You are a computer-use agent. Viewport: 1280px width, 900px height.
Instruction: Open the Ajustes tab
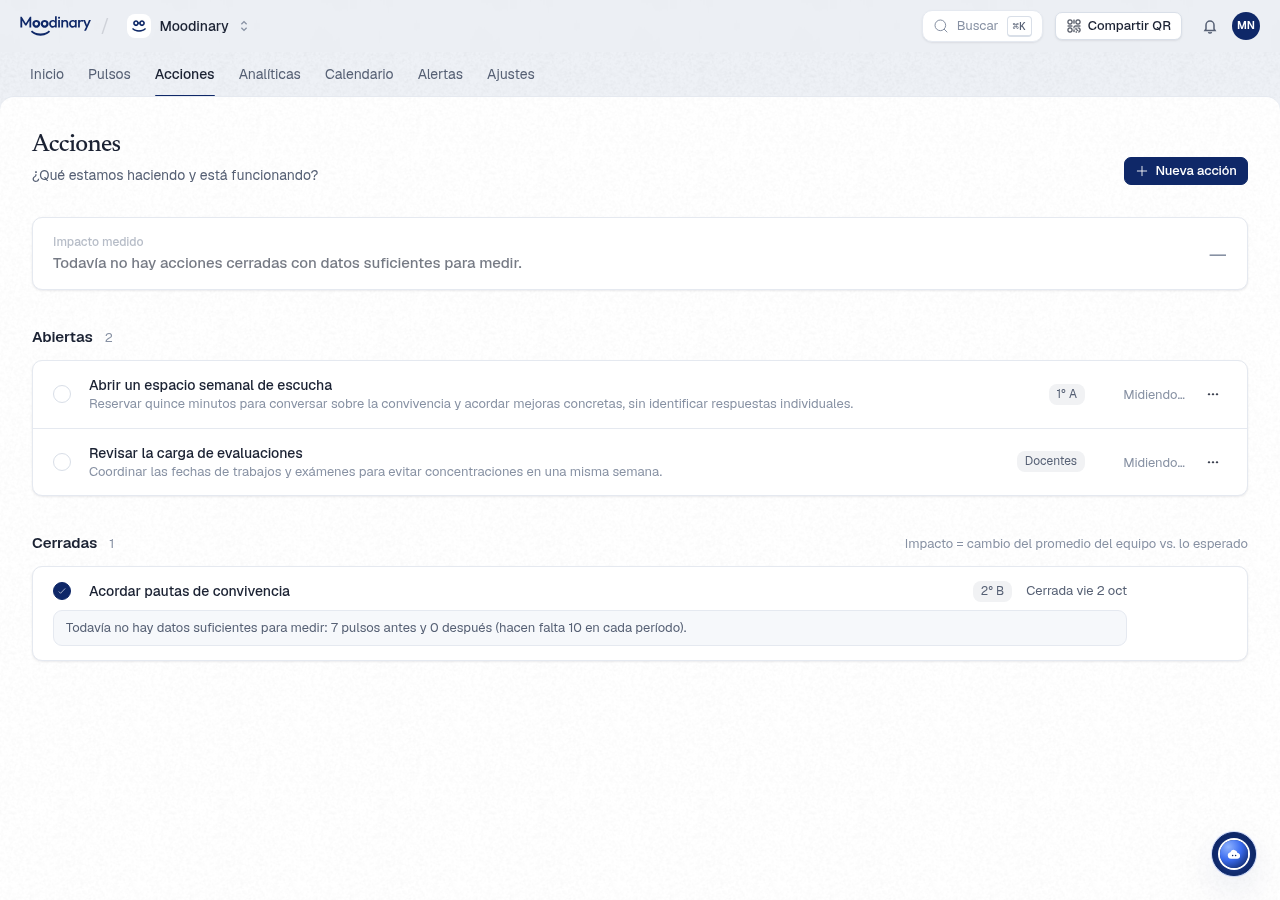(x=511, y=74)
